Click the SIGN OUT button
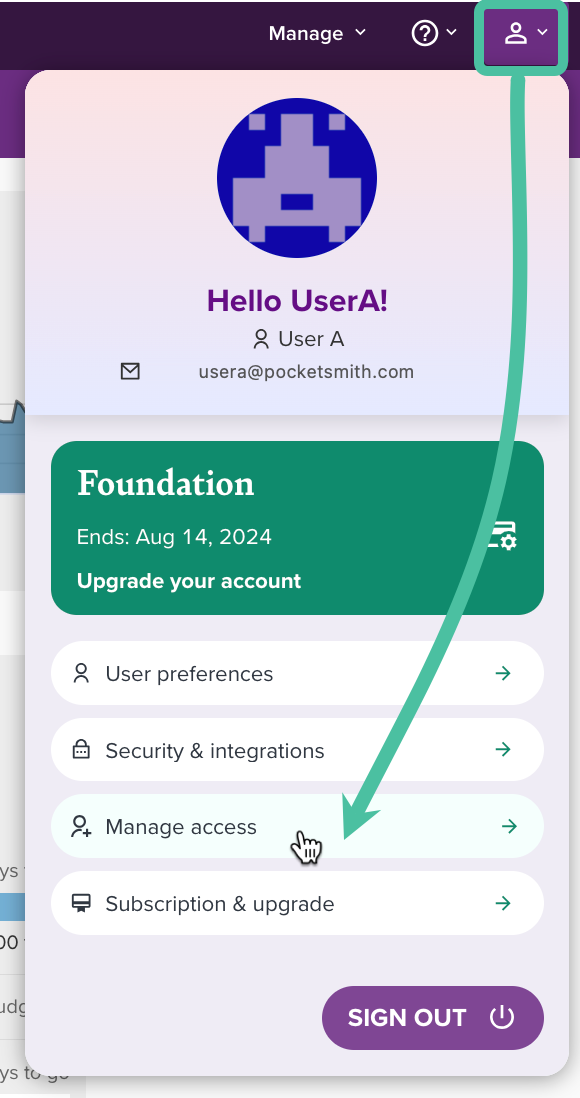 point(433,1018)
